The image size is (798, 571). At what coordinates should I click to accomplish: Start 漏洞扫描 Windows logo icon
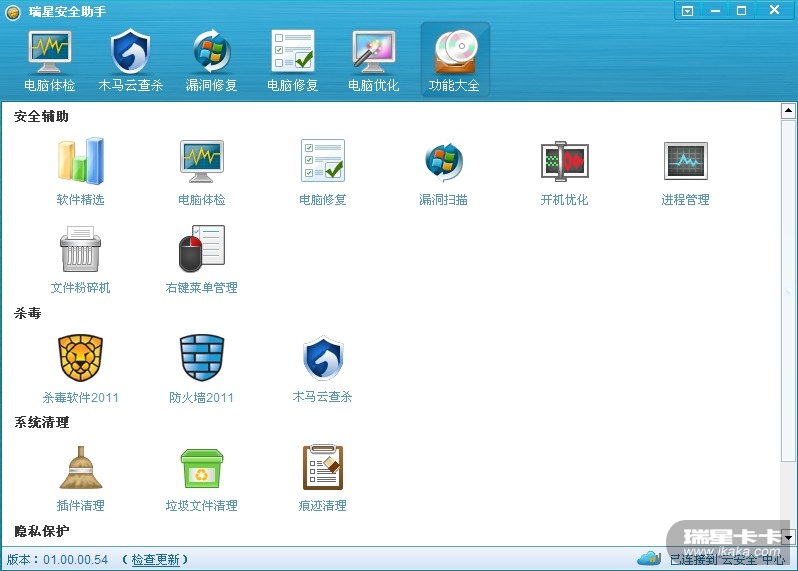(x=444, y=162)
